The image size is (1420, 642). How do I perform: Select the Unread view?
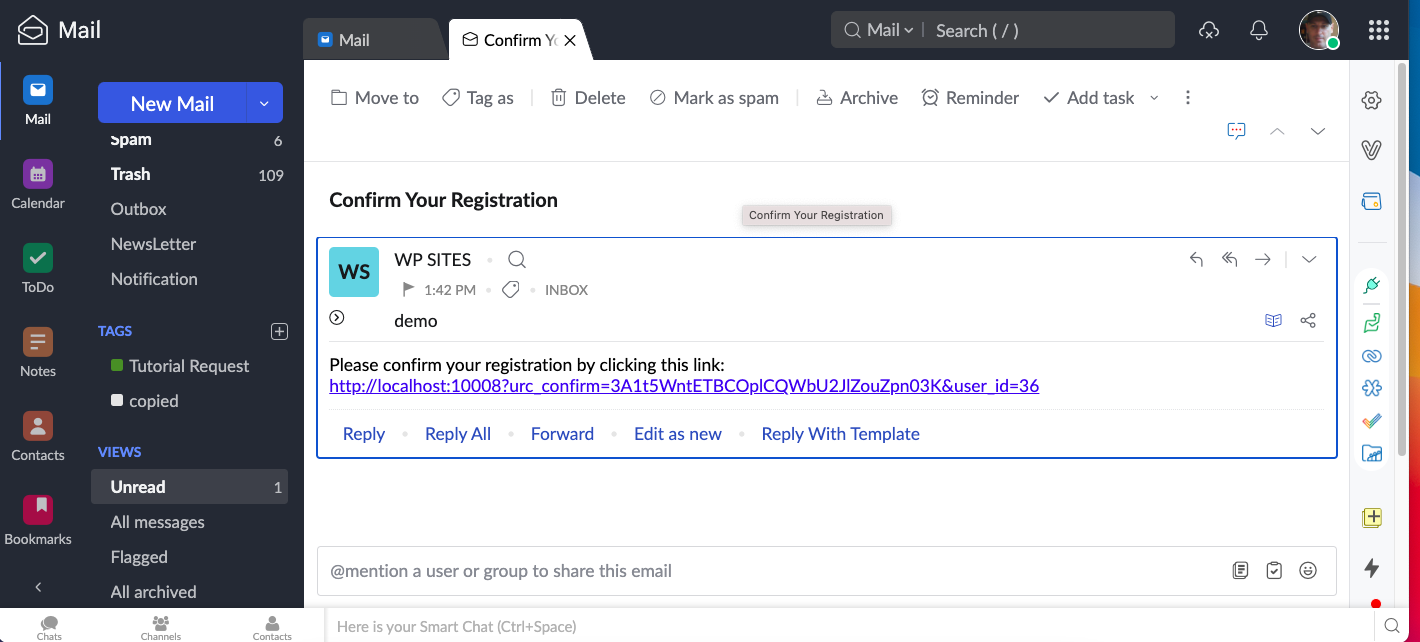(x=138, y=487)
